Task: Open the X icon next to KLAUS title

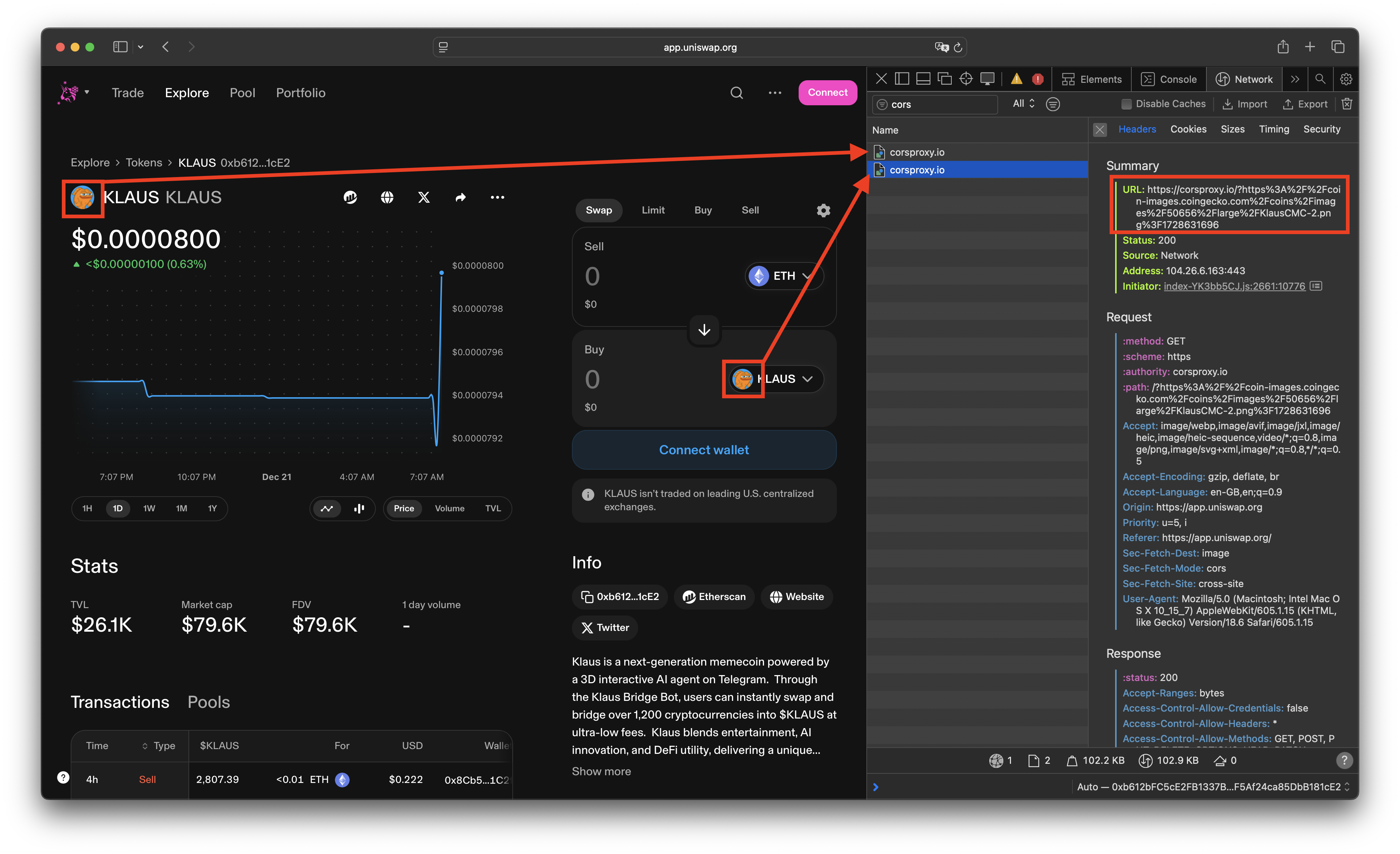Action: point(424,197)
